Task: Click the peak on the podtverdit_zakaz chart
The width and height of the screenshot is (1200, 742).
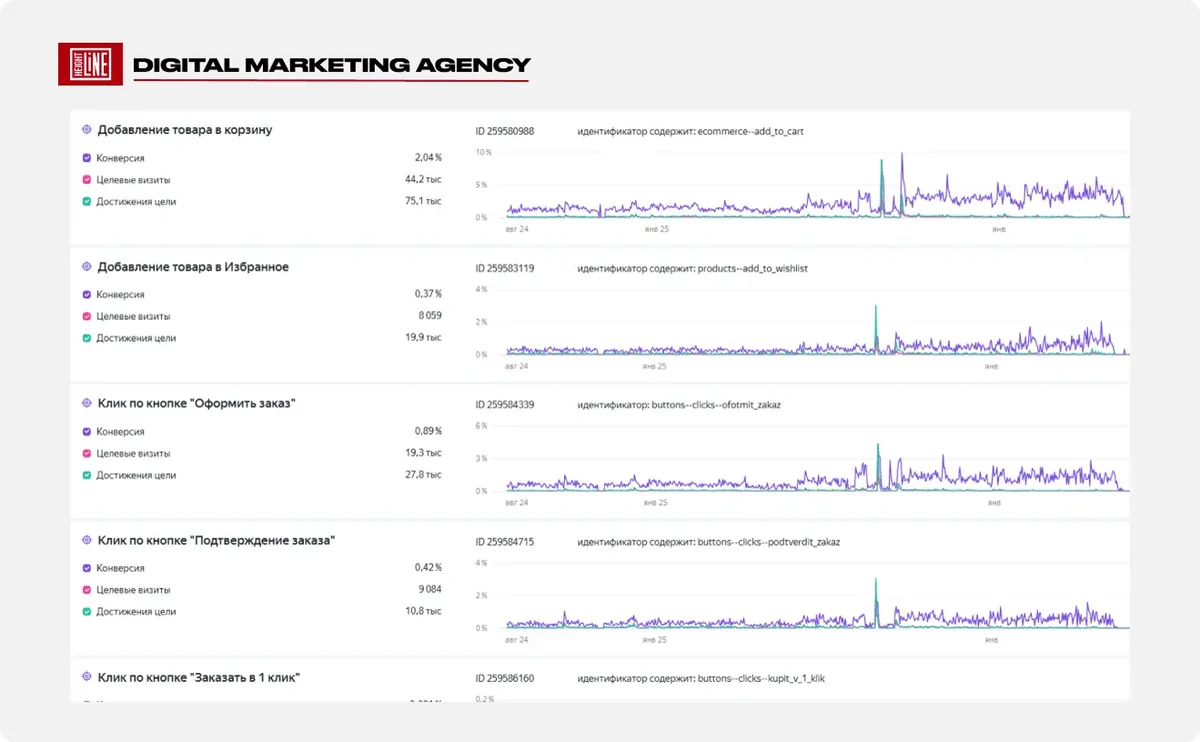Action: [876, 581]
